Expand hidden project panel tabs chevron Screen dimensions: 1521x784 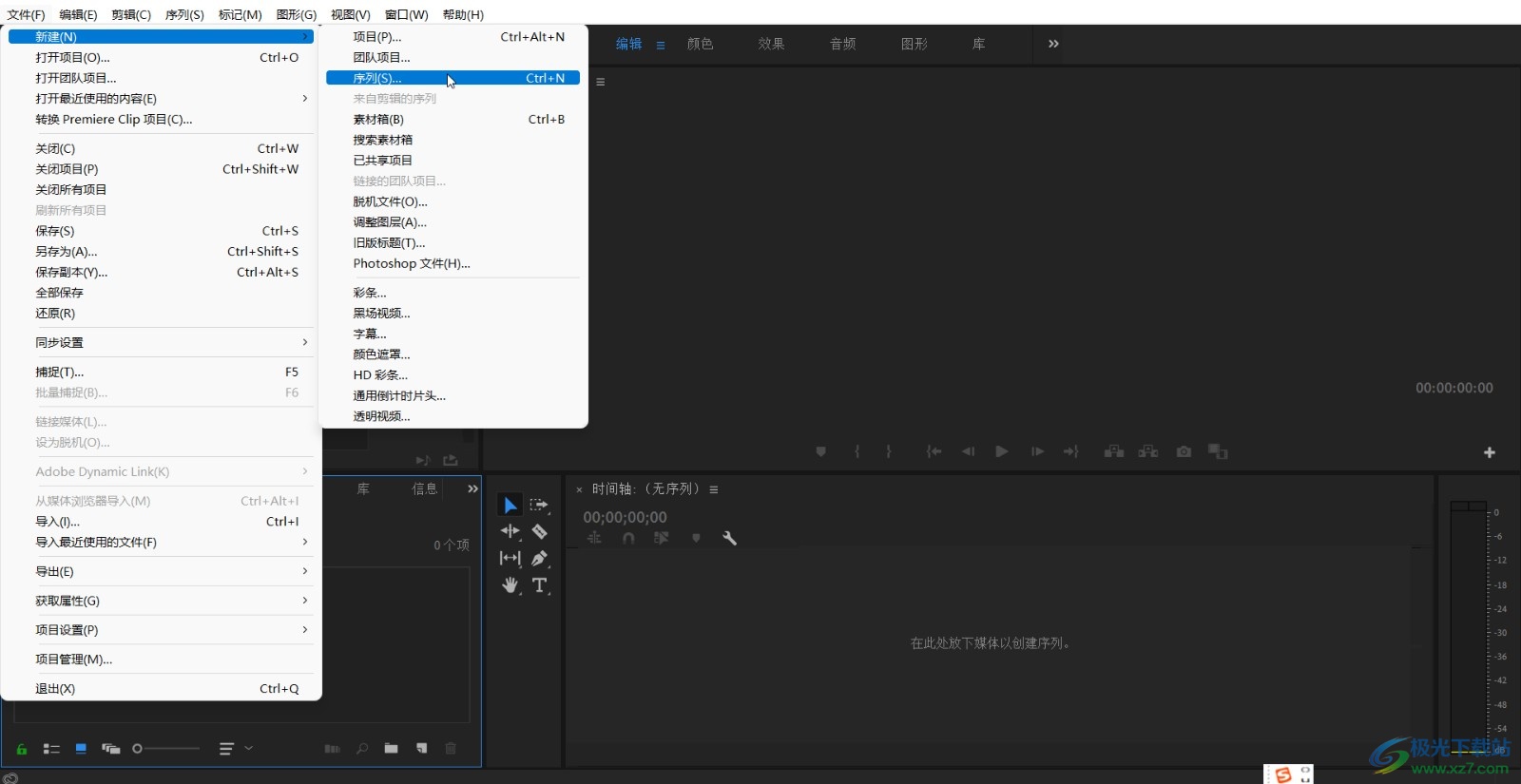(x=472, y=488)
